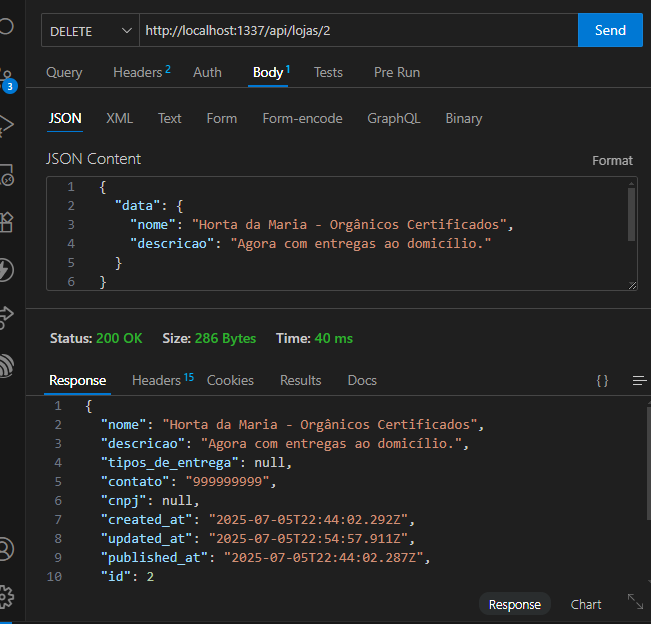Screen dimensions: 651x624
Task: Select the Response tab in results
Action: (77, 380)
